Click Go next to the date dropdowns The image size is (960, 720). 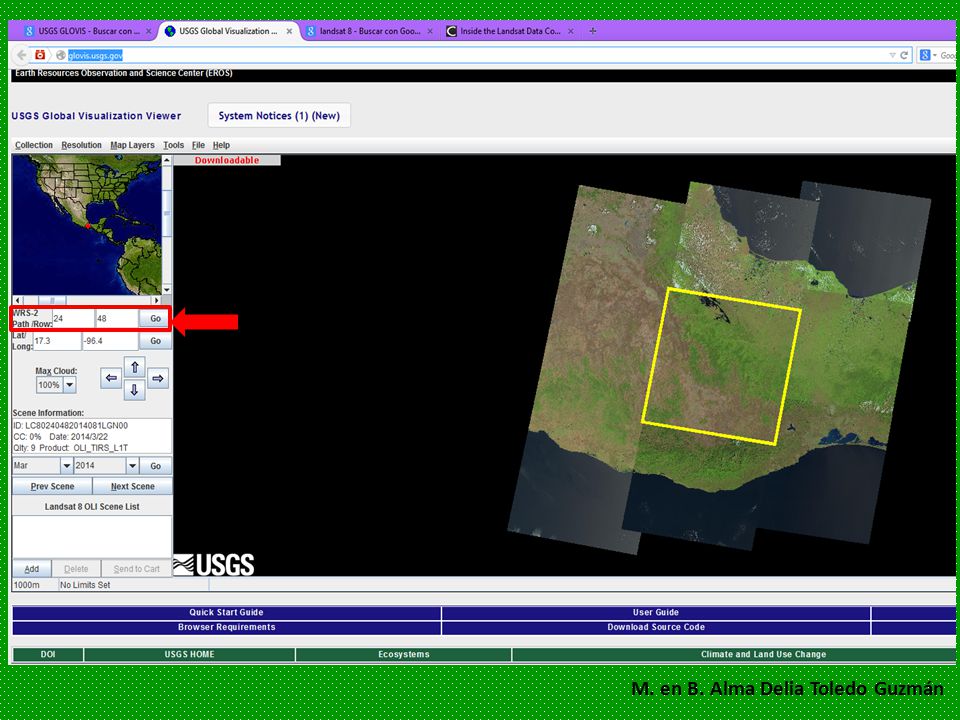point(156,466)
